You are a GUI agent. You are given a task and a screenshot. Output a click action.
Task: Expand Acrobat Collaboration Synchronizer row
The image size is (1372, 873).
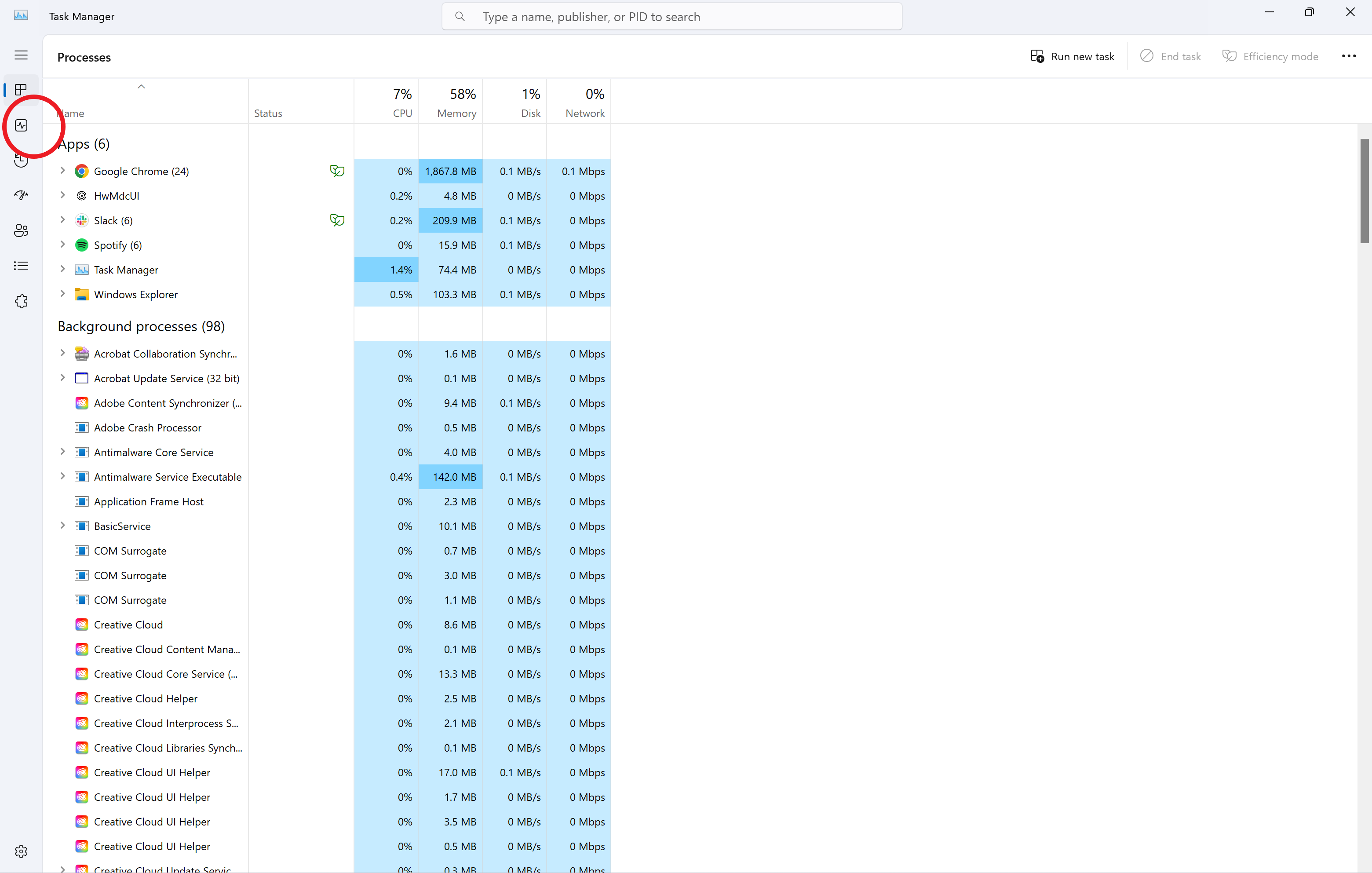tap(63, 353)
